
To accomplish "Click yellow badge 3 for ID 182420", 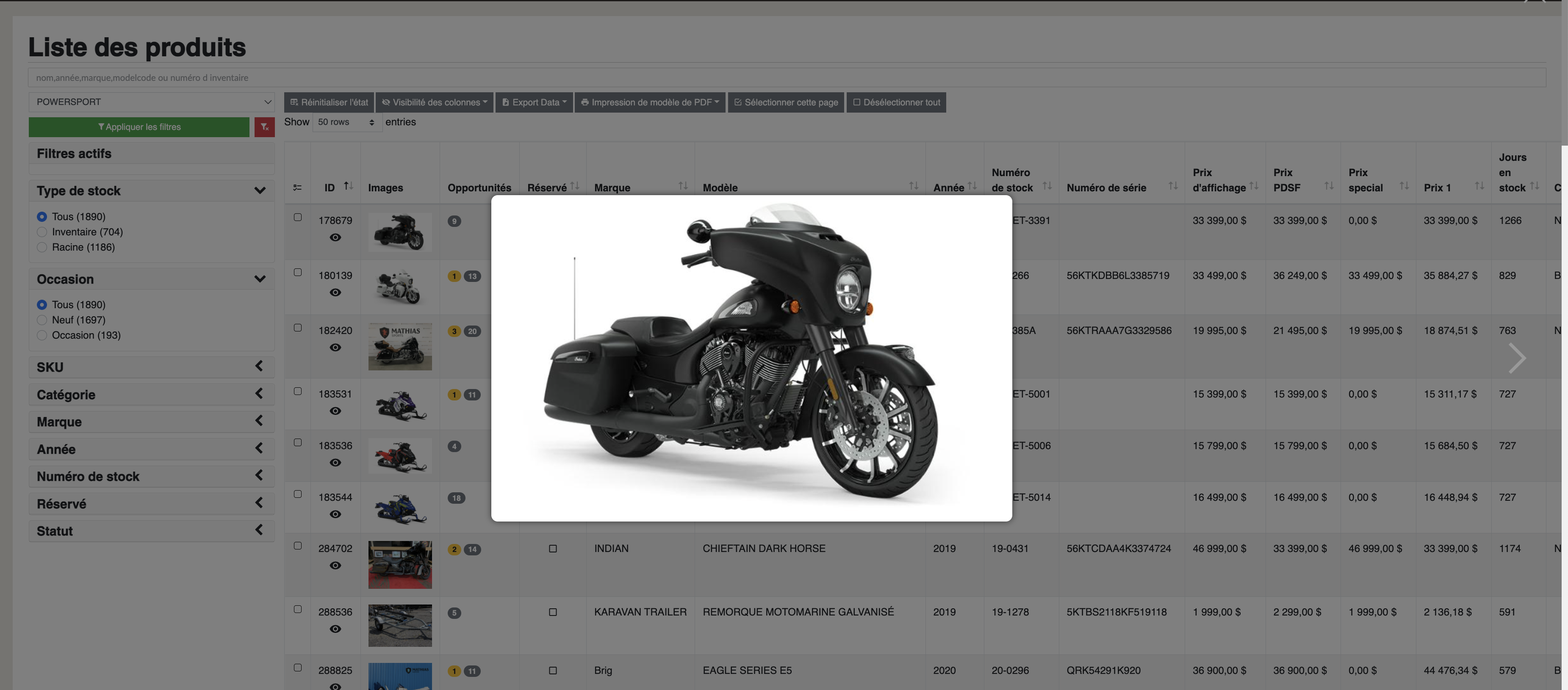I will [x=454, y=331].
